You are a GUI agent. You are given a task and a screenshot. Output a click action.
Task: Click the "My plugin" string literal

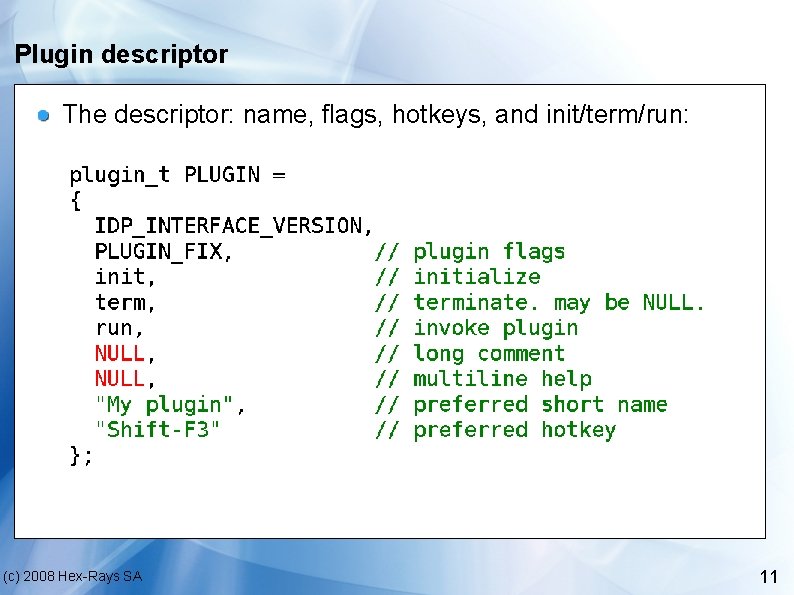point(164,405)
